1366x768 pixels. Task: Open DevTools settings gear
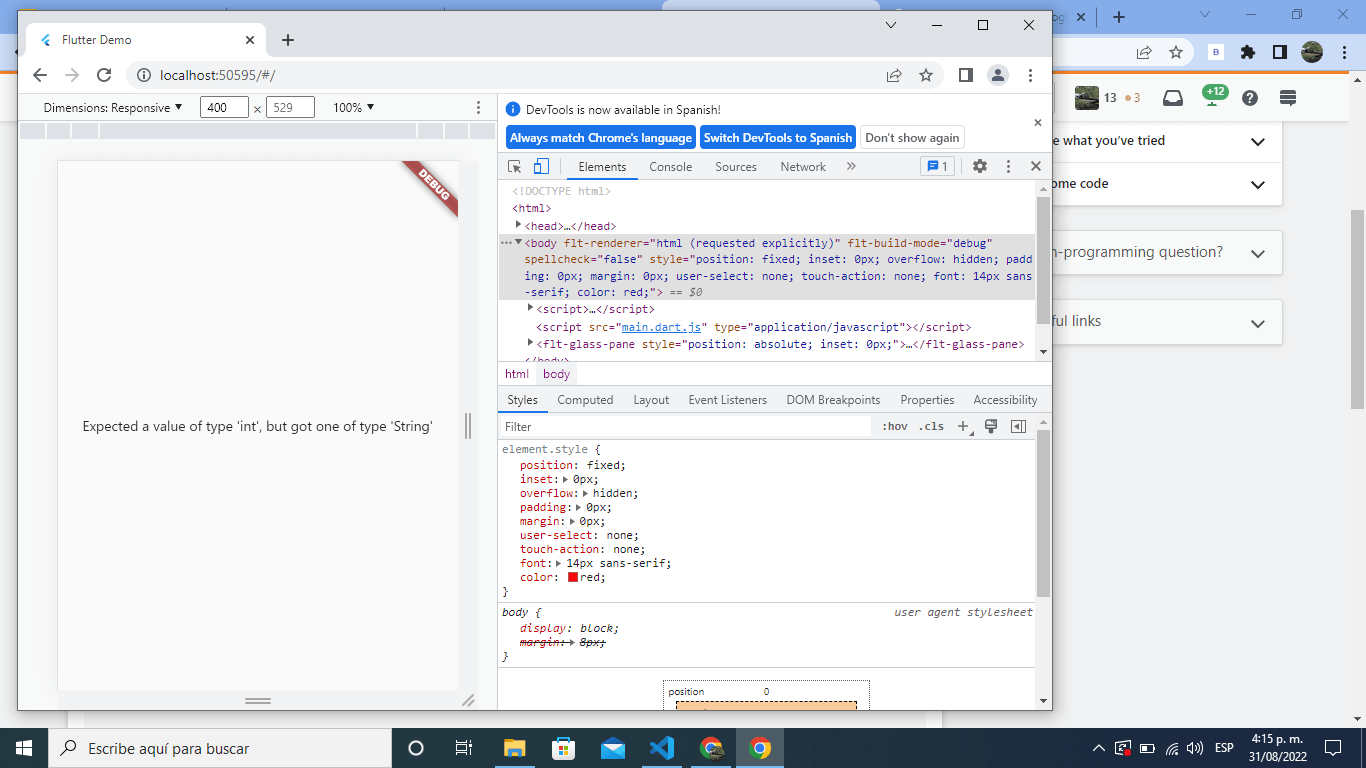[980, 167]
